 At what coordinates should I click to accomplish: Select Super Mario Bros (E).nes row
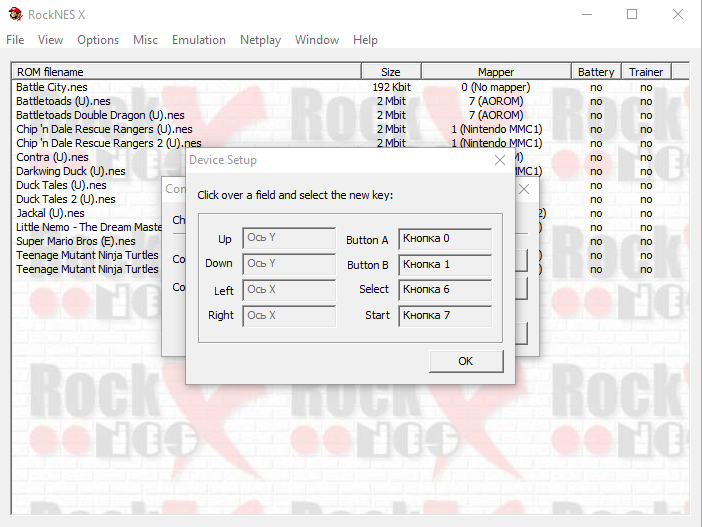pos(76,241)
